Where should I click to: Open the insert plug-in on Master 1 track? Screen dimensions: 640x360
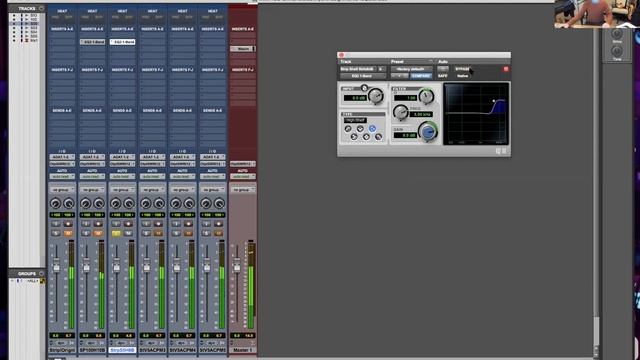(x=242, y=49)
